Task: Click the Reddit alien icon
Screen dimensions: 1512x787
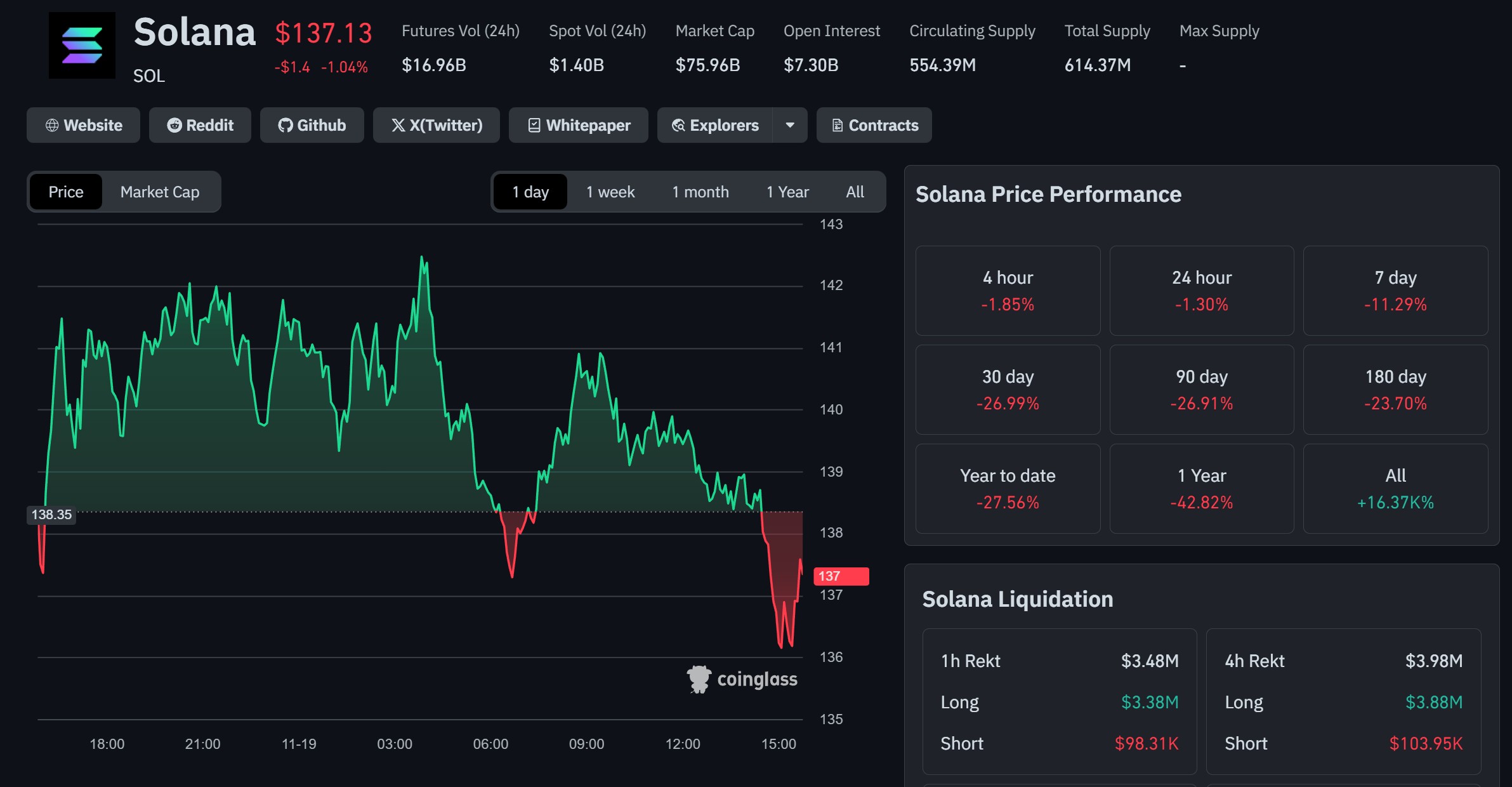Action: coord(174,126)
